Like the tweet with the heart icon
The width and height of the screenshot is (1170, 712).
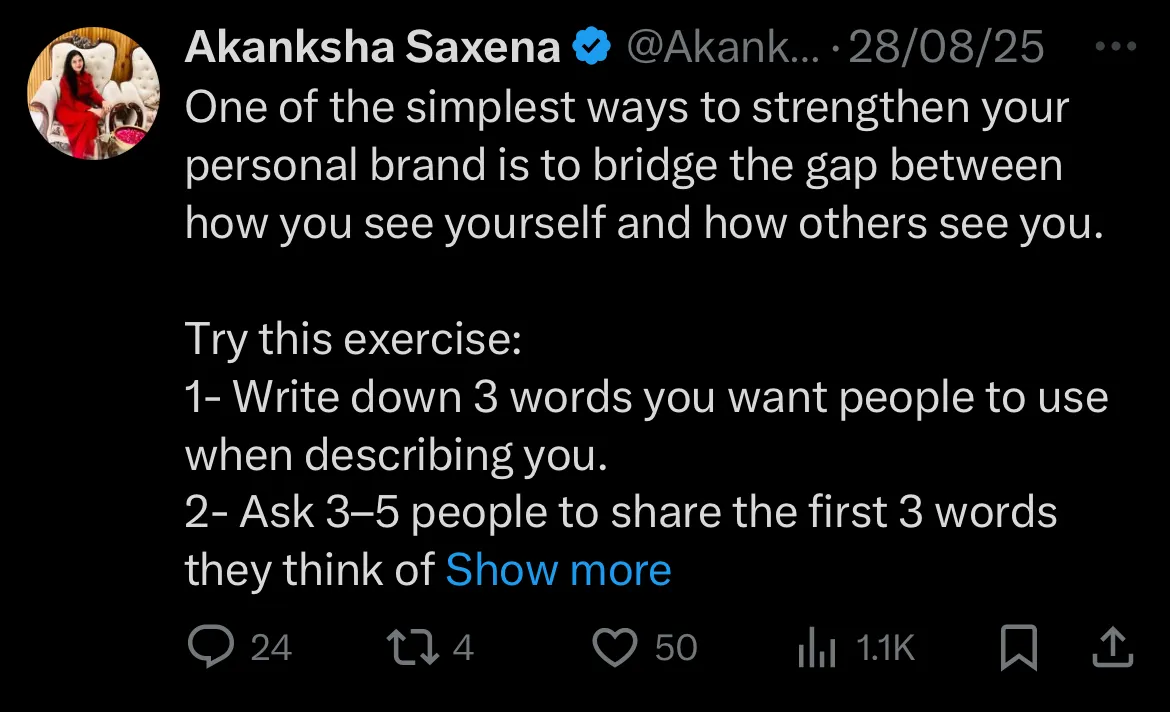click(x=615, y=648)
